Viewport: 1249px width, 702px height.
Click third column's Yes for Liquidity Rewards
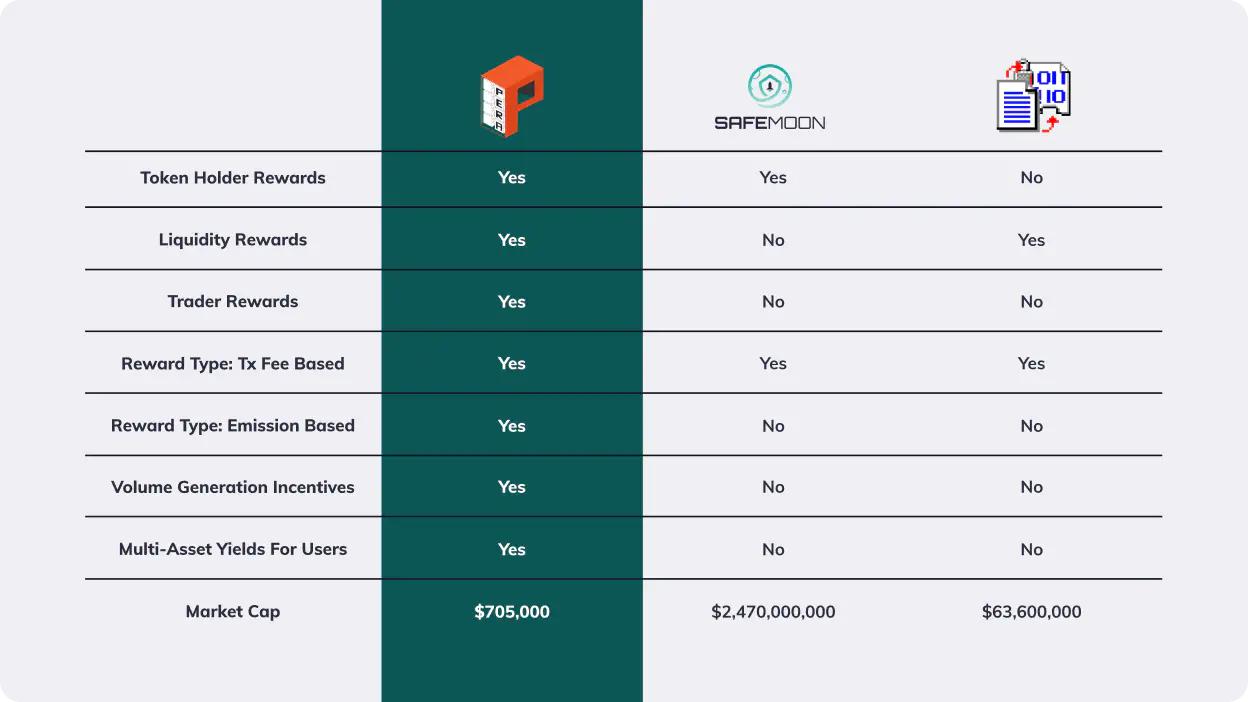coord(1032,240)
